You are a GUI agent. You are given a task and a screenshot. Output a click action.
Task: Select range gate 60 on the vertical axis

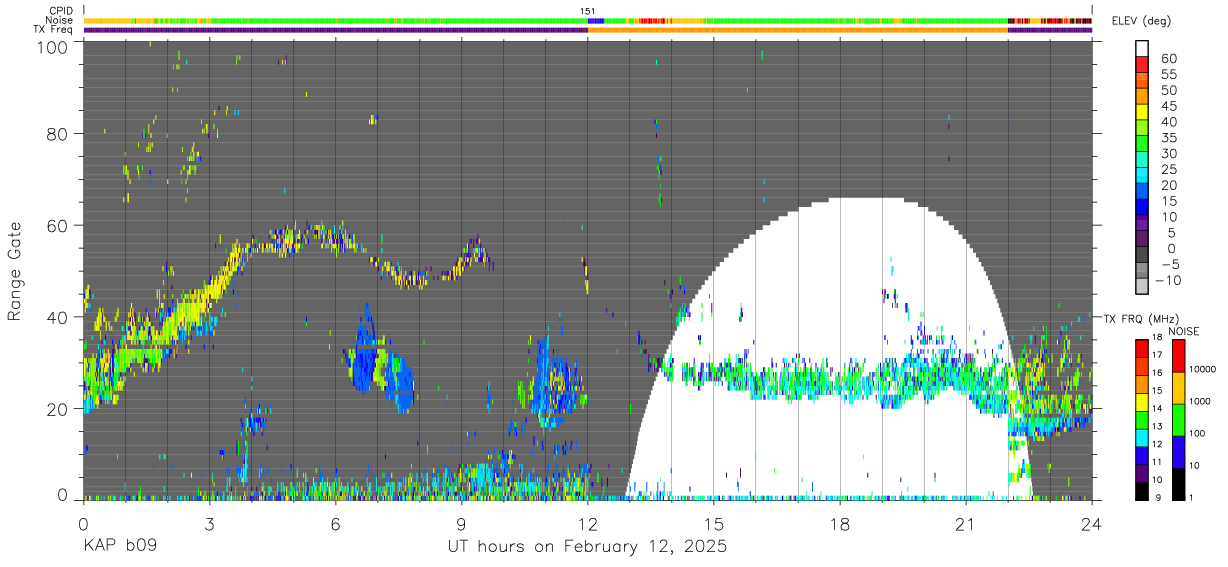click(58, 225)
